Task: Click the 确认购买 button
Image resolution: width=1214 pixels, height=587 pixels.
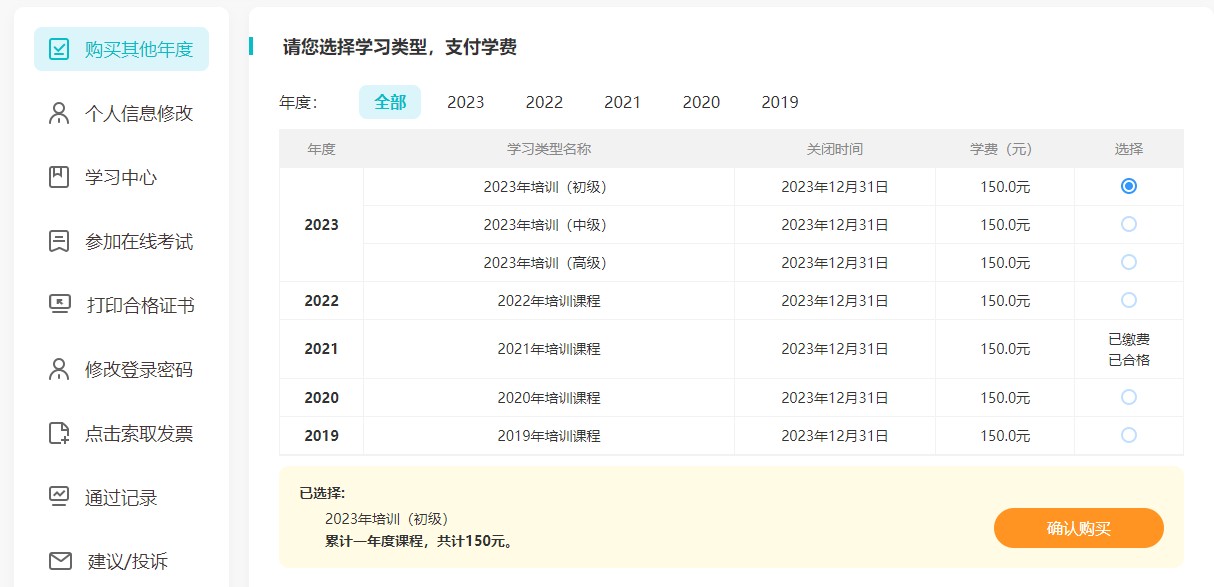Action: (1079, 528)
